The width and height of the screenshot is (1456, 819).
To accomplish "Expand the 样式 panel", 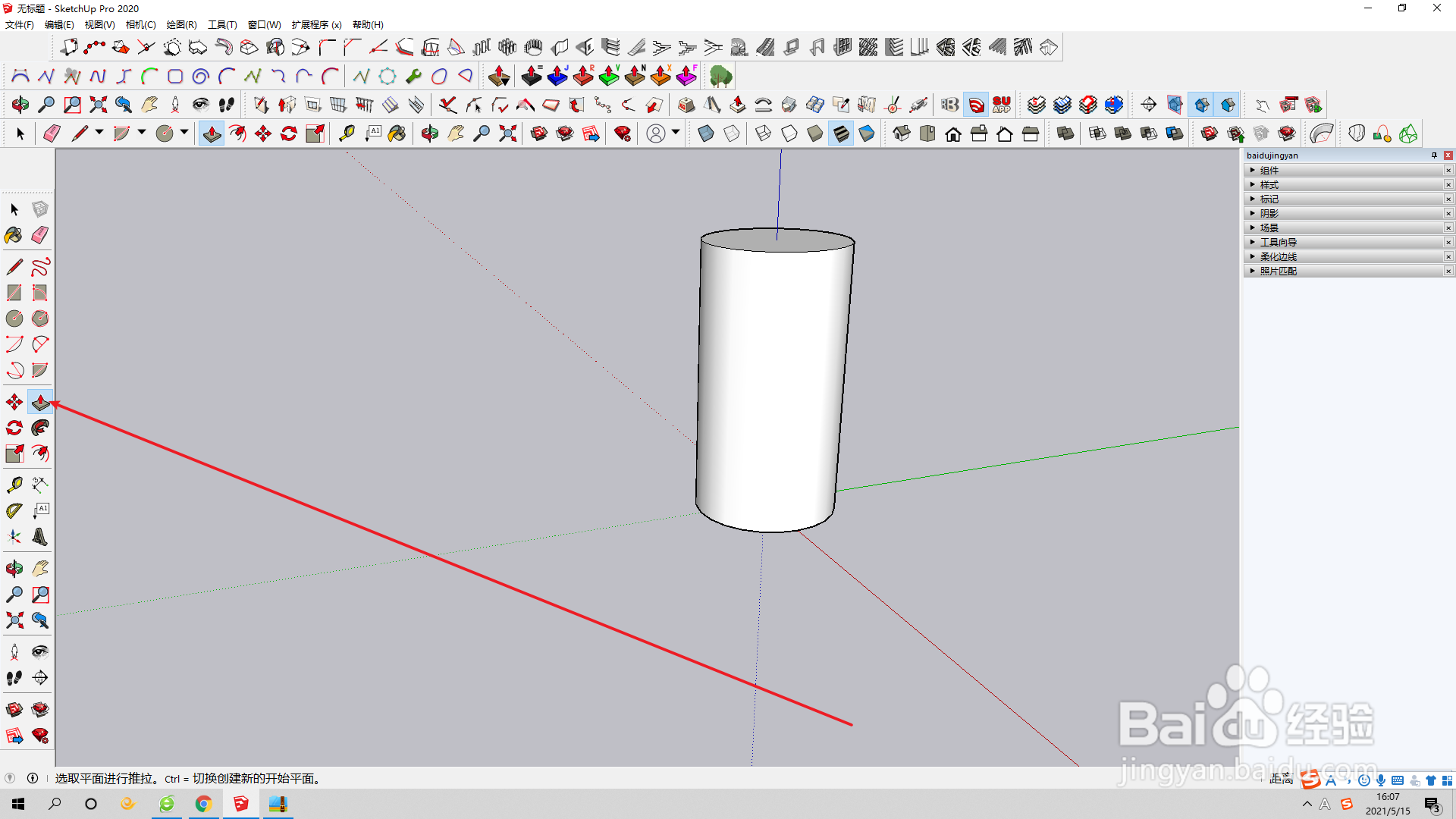I will tap(1252, 185).
